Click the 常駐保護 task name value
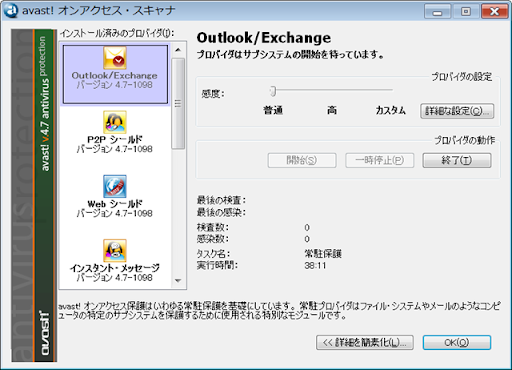The width and height of the screenshot is (512, 370). pos(323,254)
